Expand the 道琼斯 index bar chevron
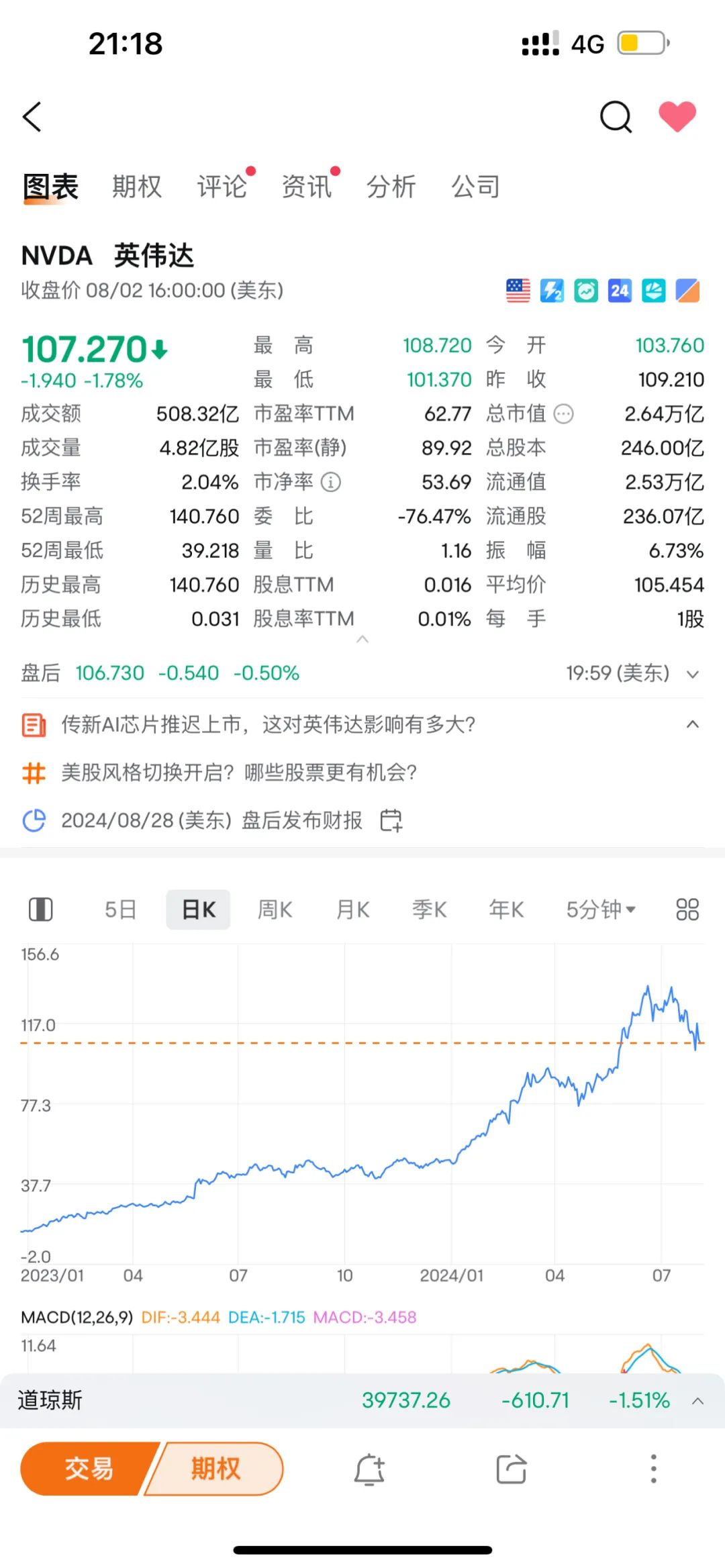The height and width of the screenshot is (1568, 725). pos(697,1401)
